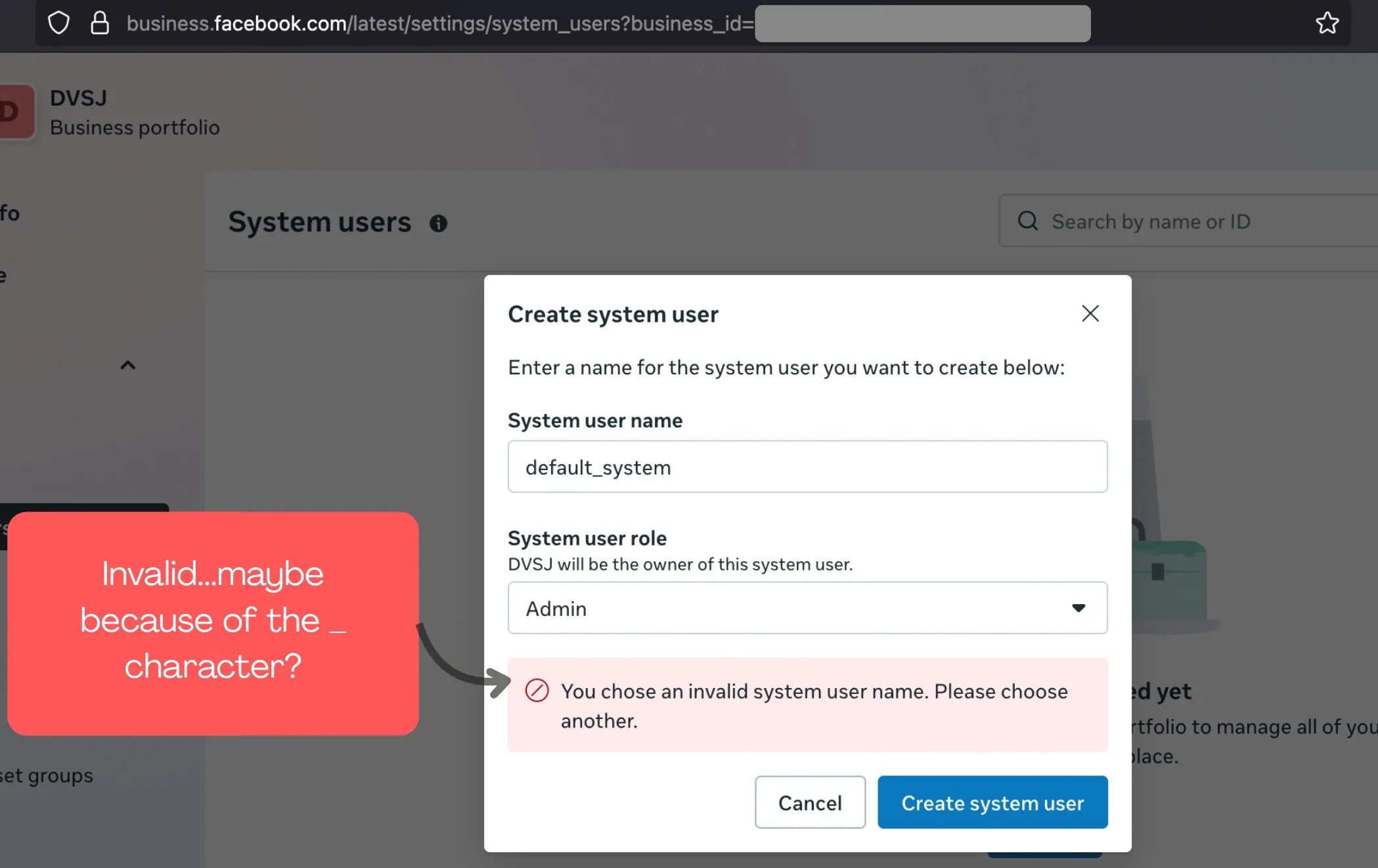Select the DVSJ Business portfolio header
Viewport: 1378px width, 868px height.
click(x=134, y=112)
